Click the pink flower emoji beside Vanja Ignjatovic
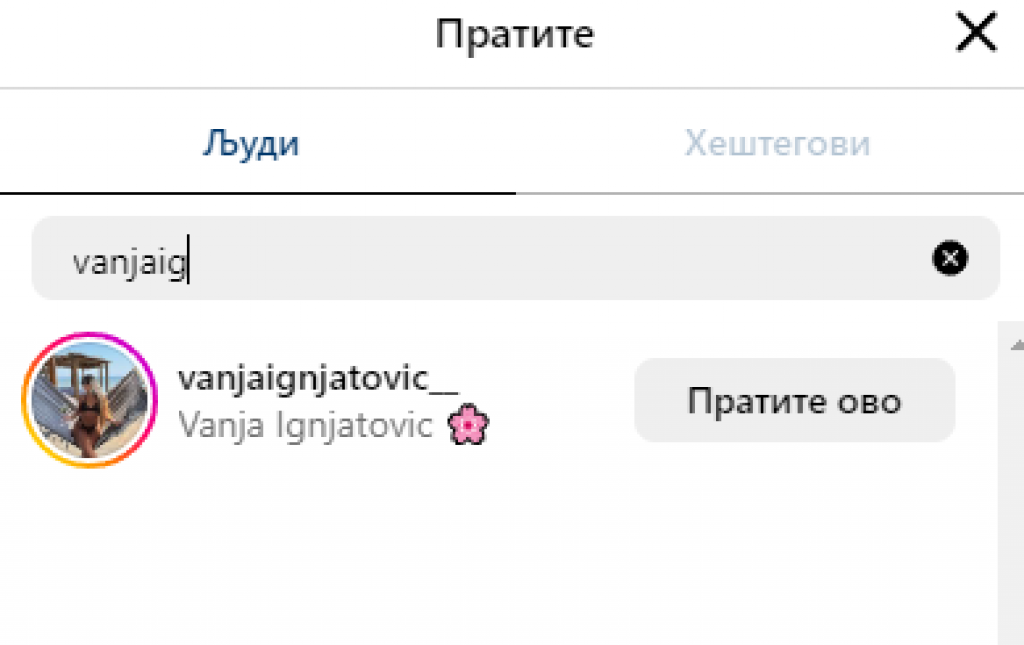1024x645 pixels. coord(468,424)
